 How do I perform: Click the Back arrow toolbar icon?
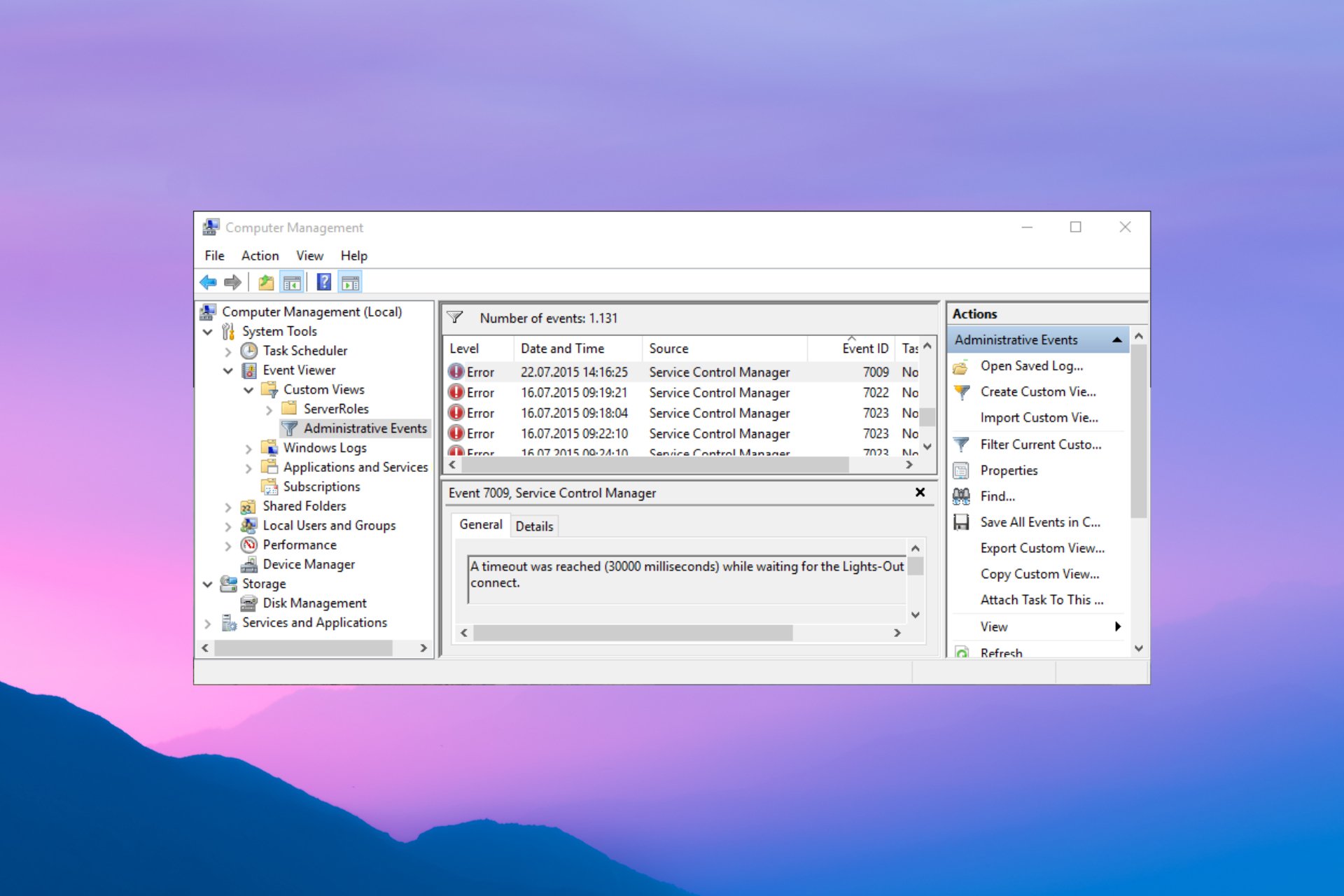(208, 282)
